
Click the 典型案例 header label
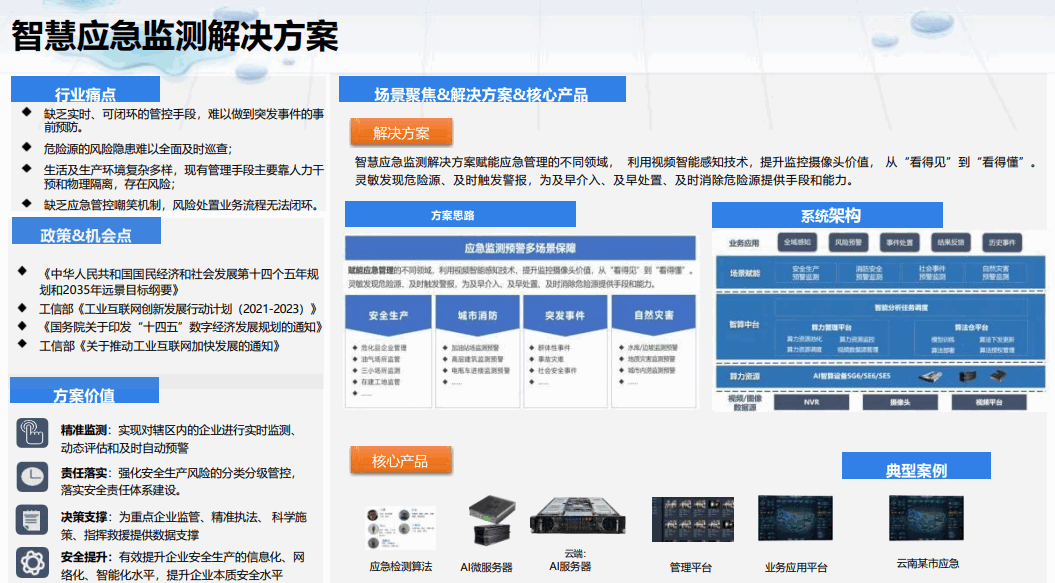(915, 468)
